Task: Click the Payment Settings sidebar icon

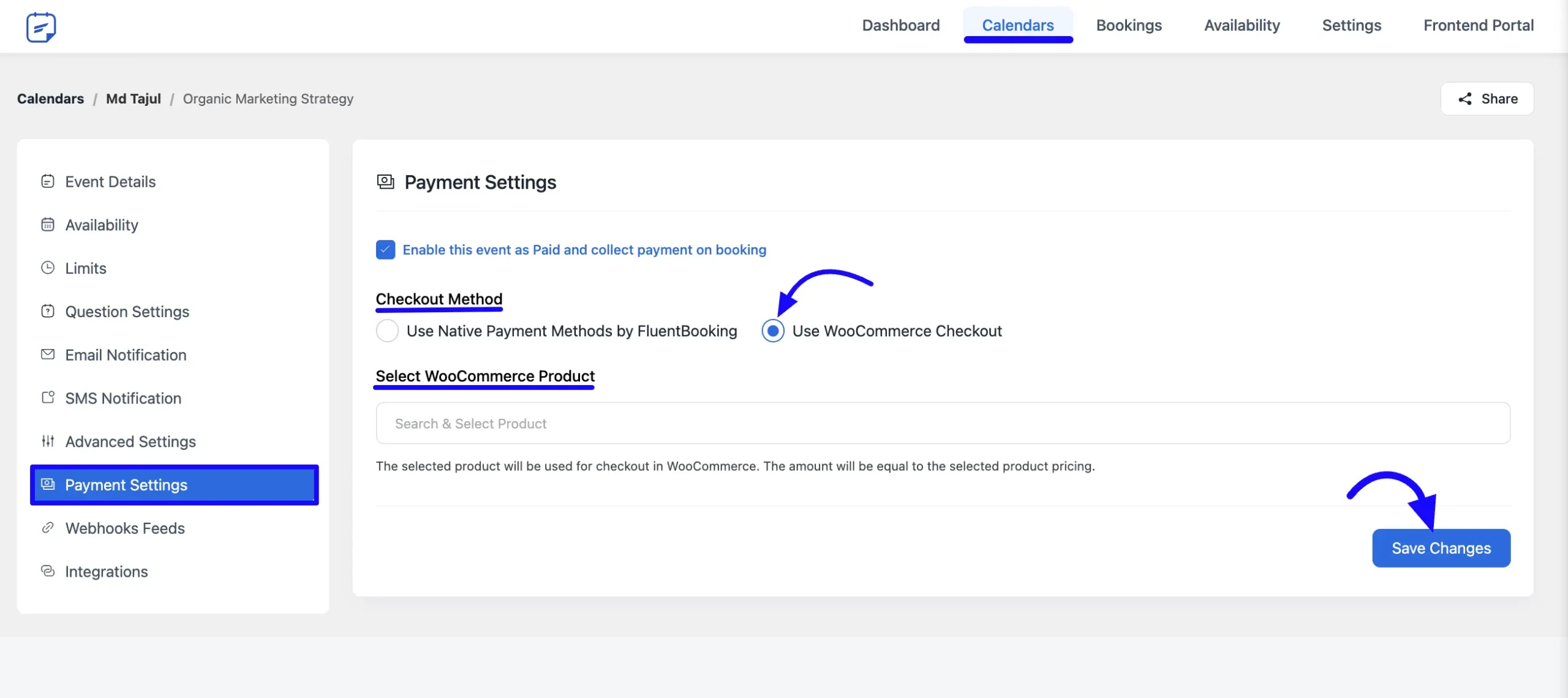Action: tap(48, 484)
